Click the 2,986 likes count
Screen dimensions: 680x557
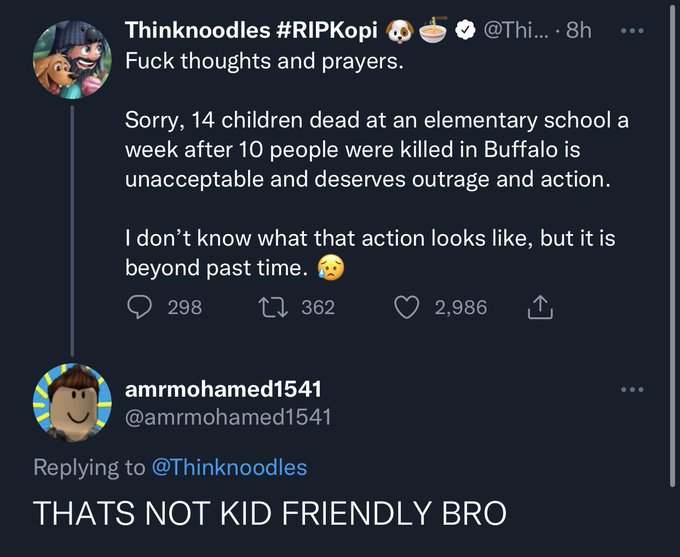[x=461, y=307]
